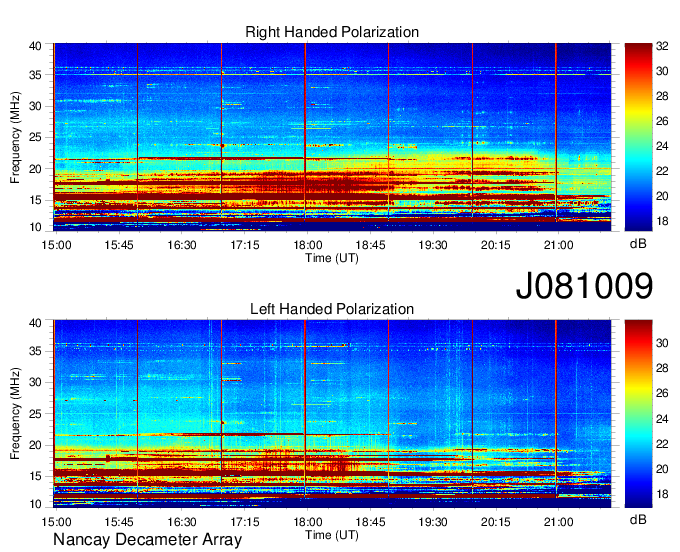Click the 32 value on Right Handed color bar
This screenshot has height=552, width=680.
click(x=662, y=46)
